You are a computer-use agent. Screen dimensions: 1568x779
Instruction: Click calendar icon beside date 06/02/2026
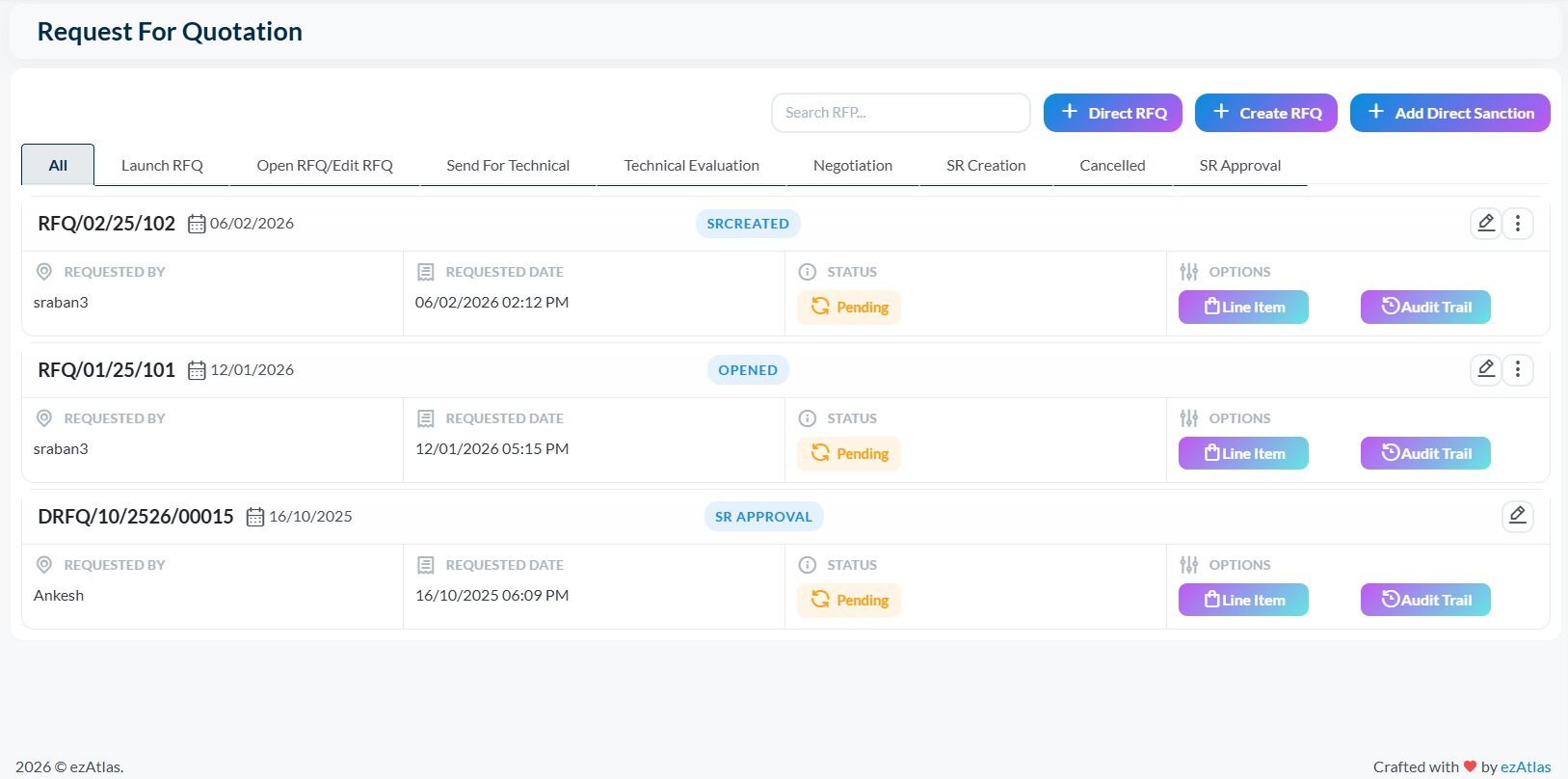click(197, 224)
